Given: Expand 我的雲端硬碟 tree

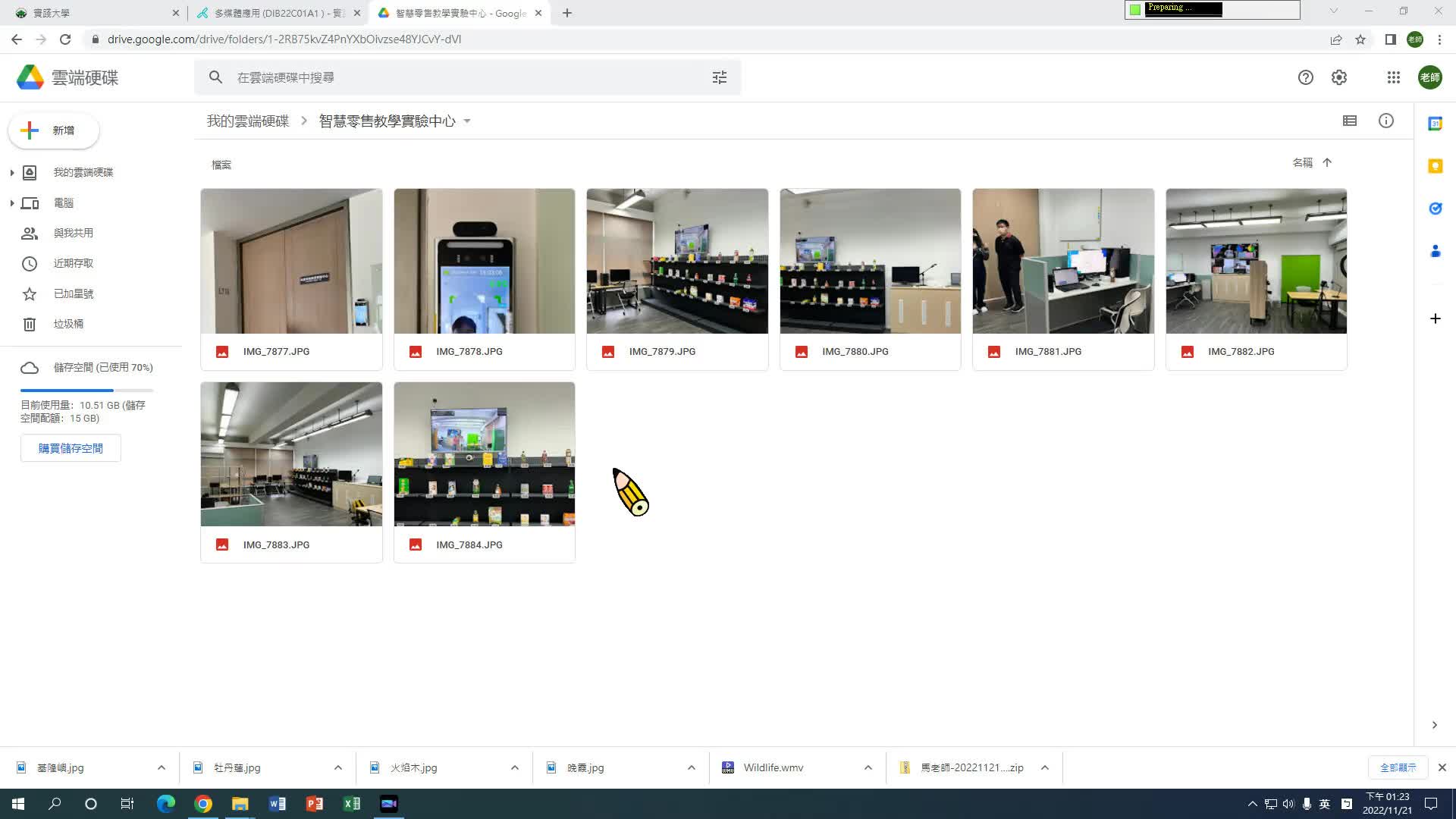Looking at the screenshot, I should pyautogui.click(x=11, y=173).
